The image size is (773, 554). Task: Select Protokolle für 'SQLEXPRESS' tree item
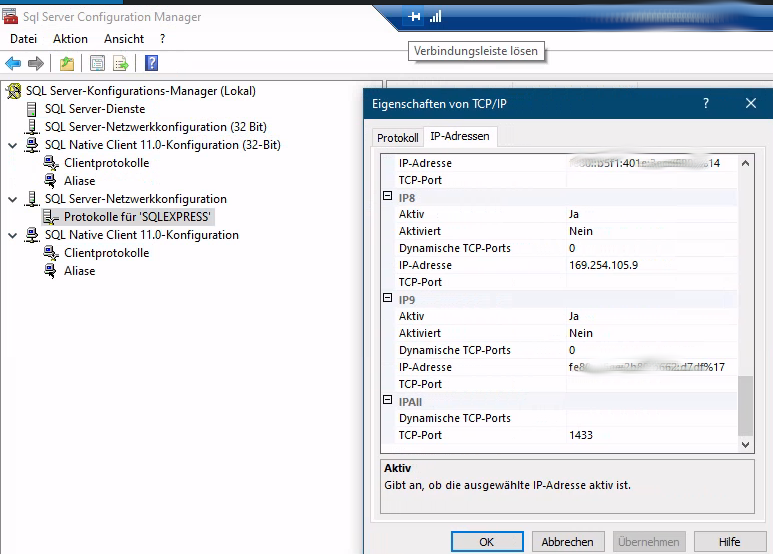[137, 217]
